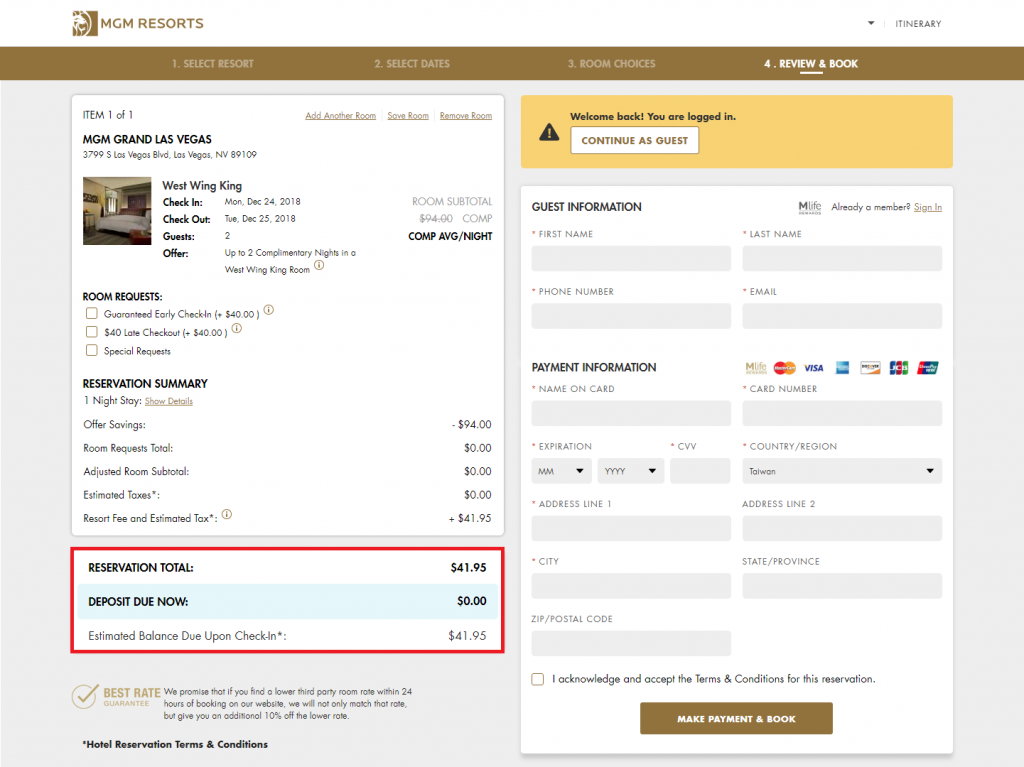Open the expiration month MM dropdown
This screenshot has width=1024, height=767.
pyautogui.click(x=562, y=471)
